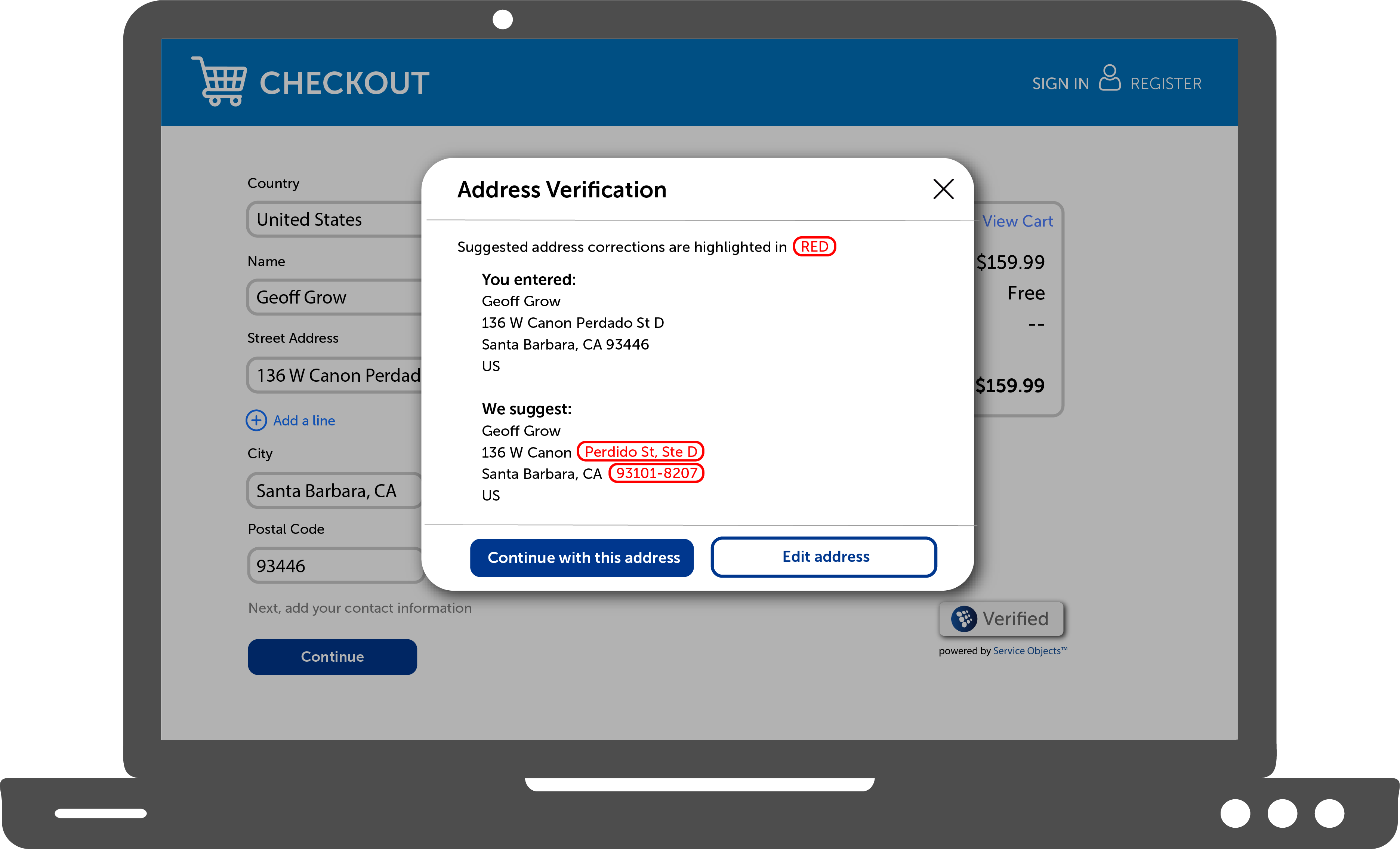Click the Continue button below form
This screenshot has height=849, width=1400.
pyautogui.click(x=332, y=657)
